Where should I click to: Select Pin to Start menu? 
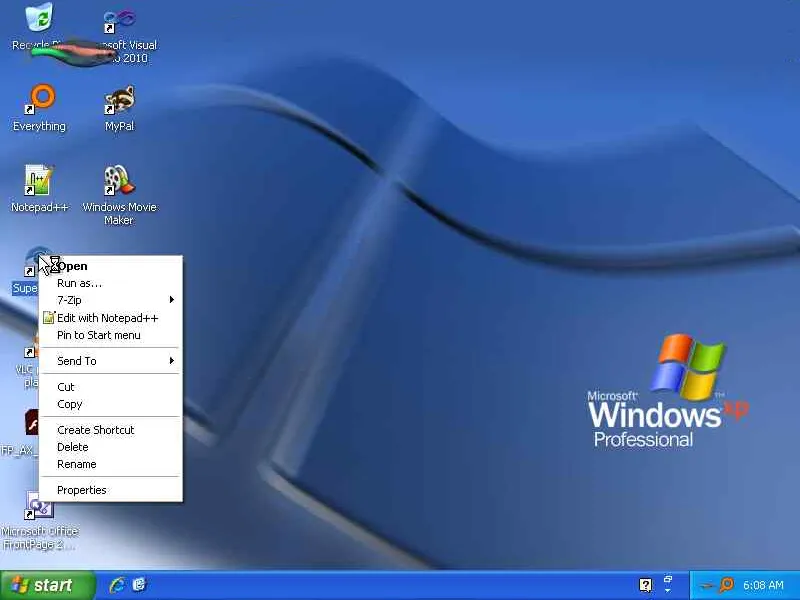point(111,335)
